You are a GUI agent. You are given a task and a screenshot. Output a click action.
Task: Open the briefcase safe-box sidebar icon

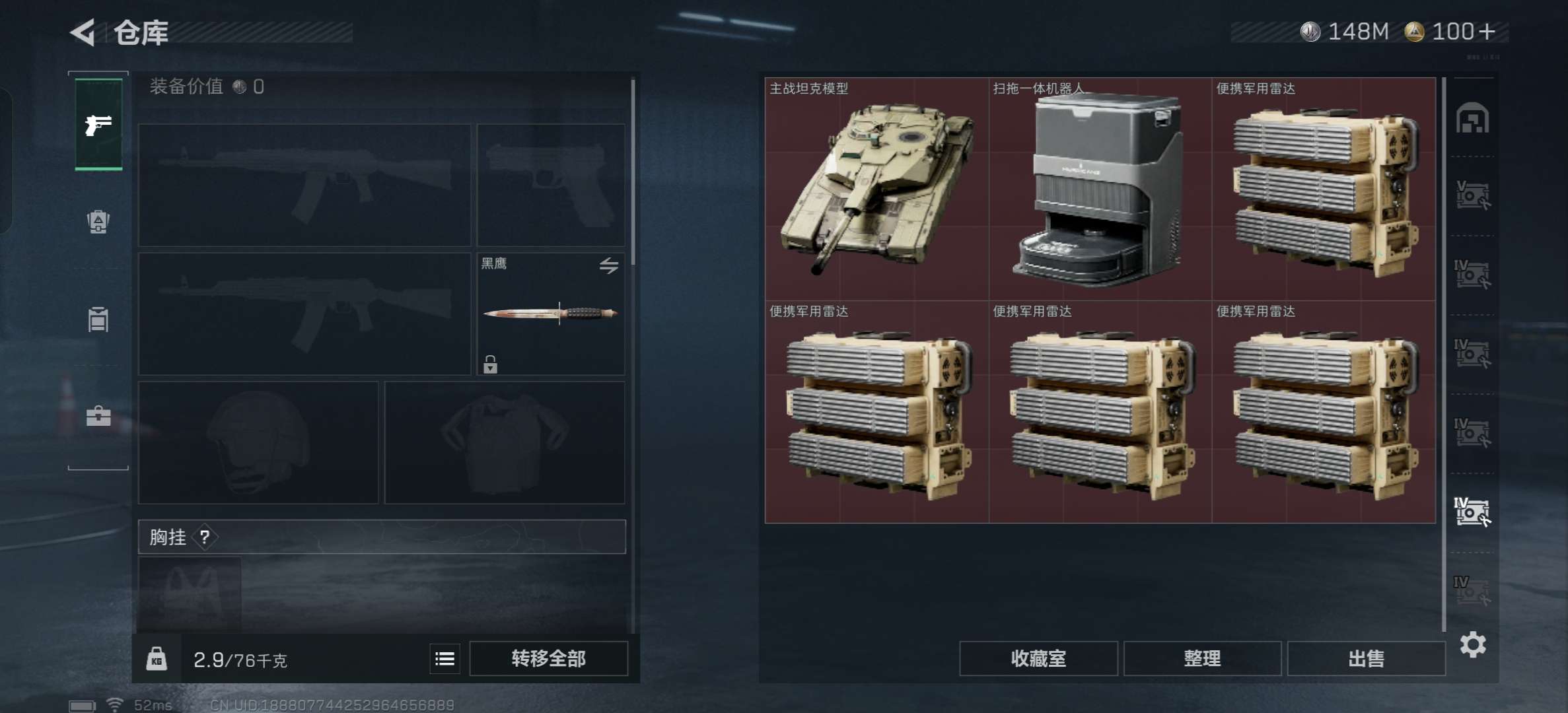(98, 416)
